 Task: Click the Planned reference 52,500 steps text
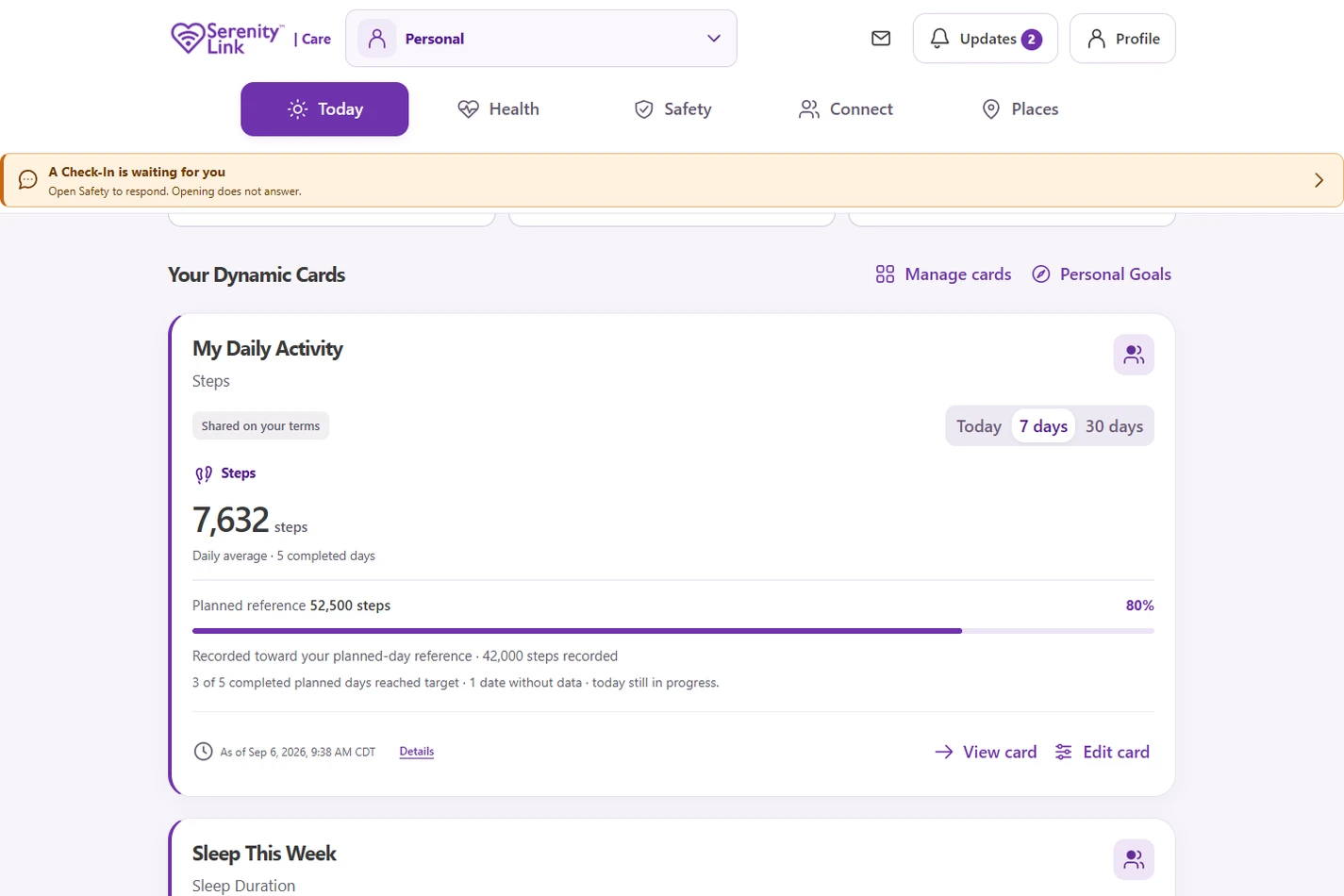pyautogui.click(x=291, y=606)
